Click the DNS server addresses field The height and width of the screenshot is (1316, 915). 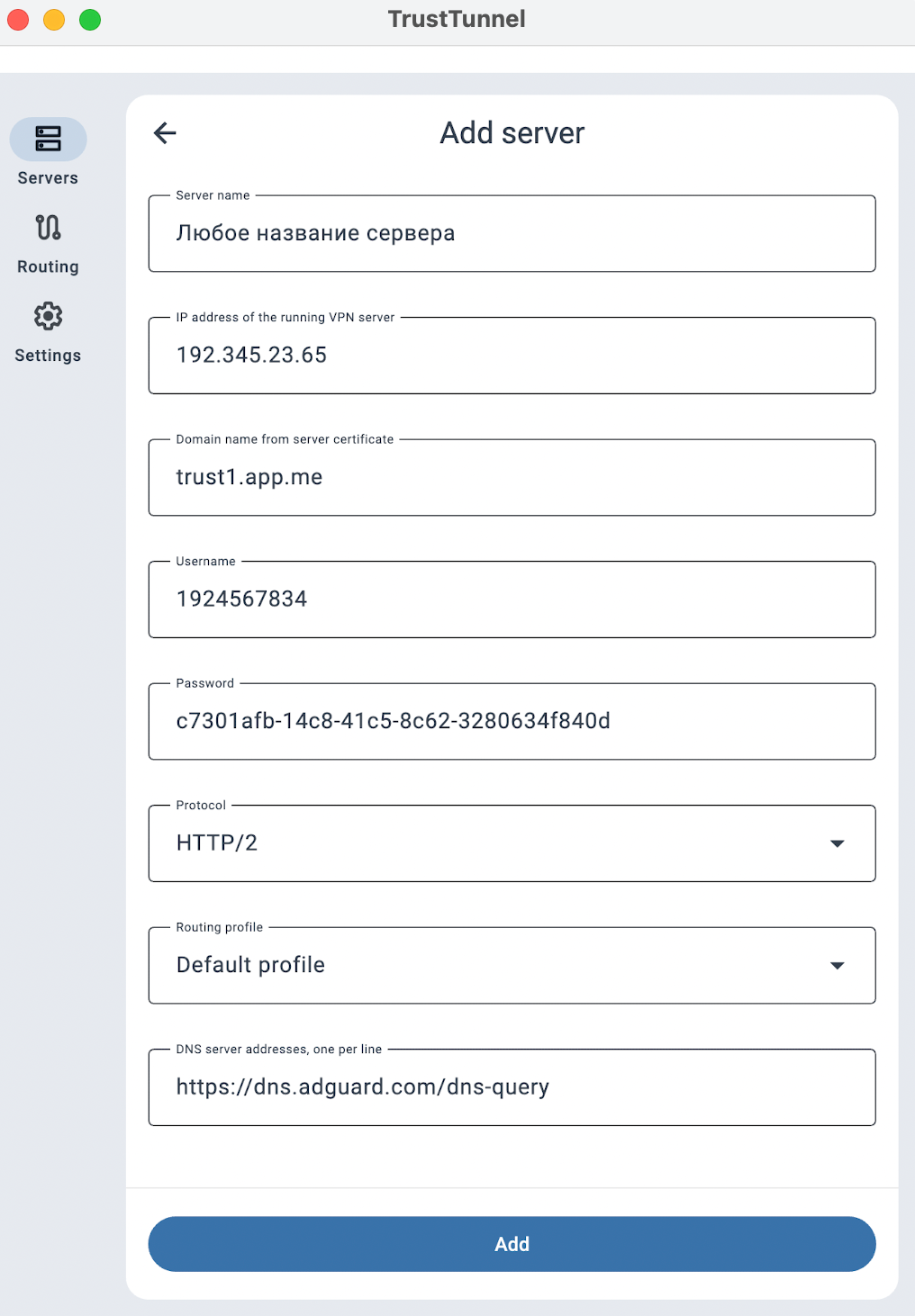coord(512,1087)
